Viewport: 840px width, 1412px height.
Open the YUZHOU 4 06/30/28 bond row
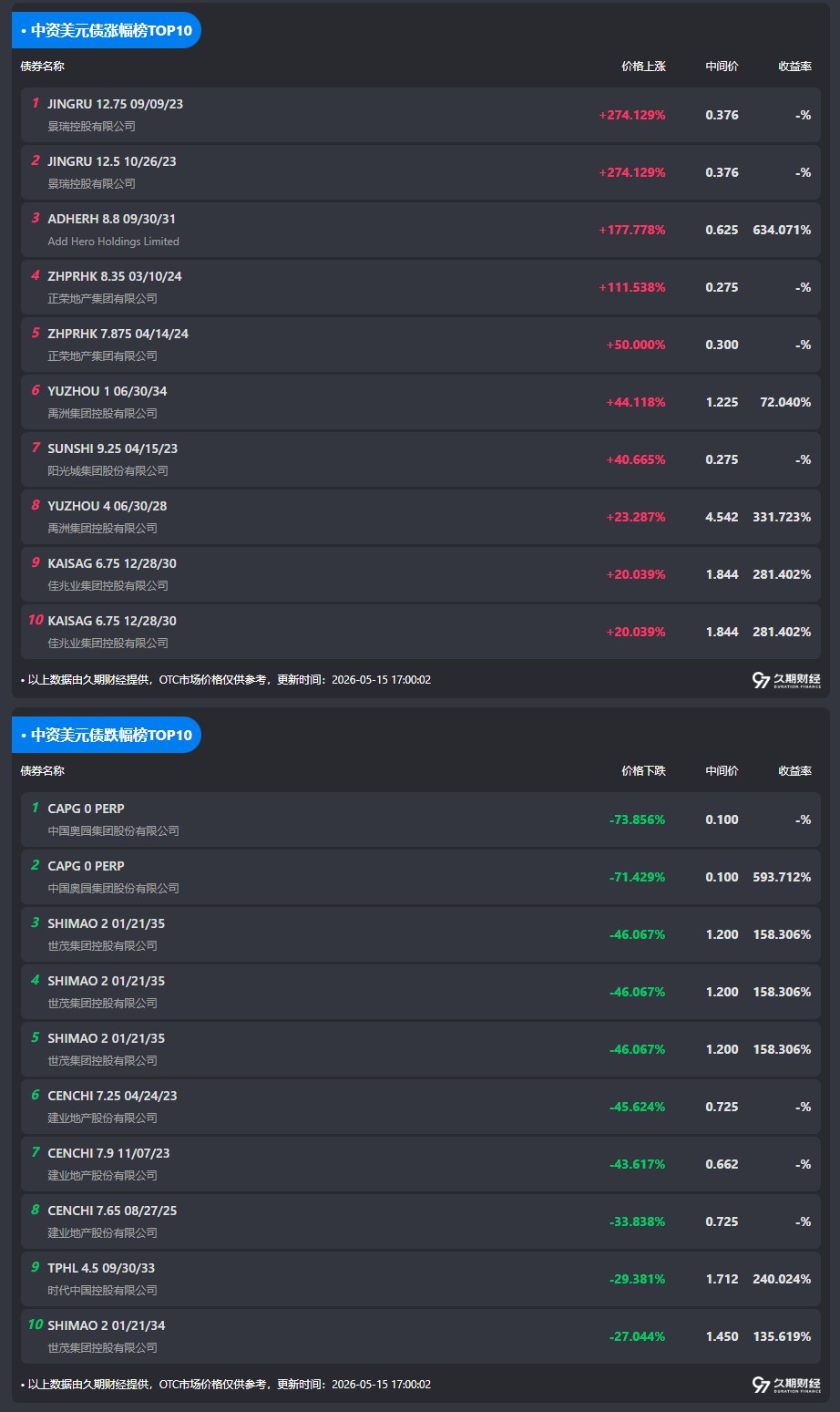click(x=421, y=517)
